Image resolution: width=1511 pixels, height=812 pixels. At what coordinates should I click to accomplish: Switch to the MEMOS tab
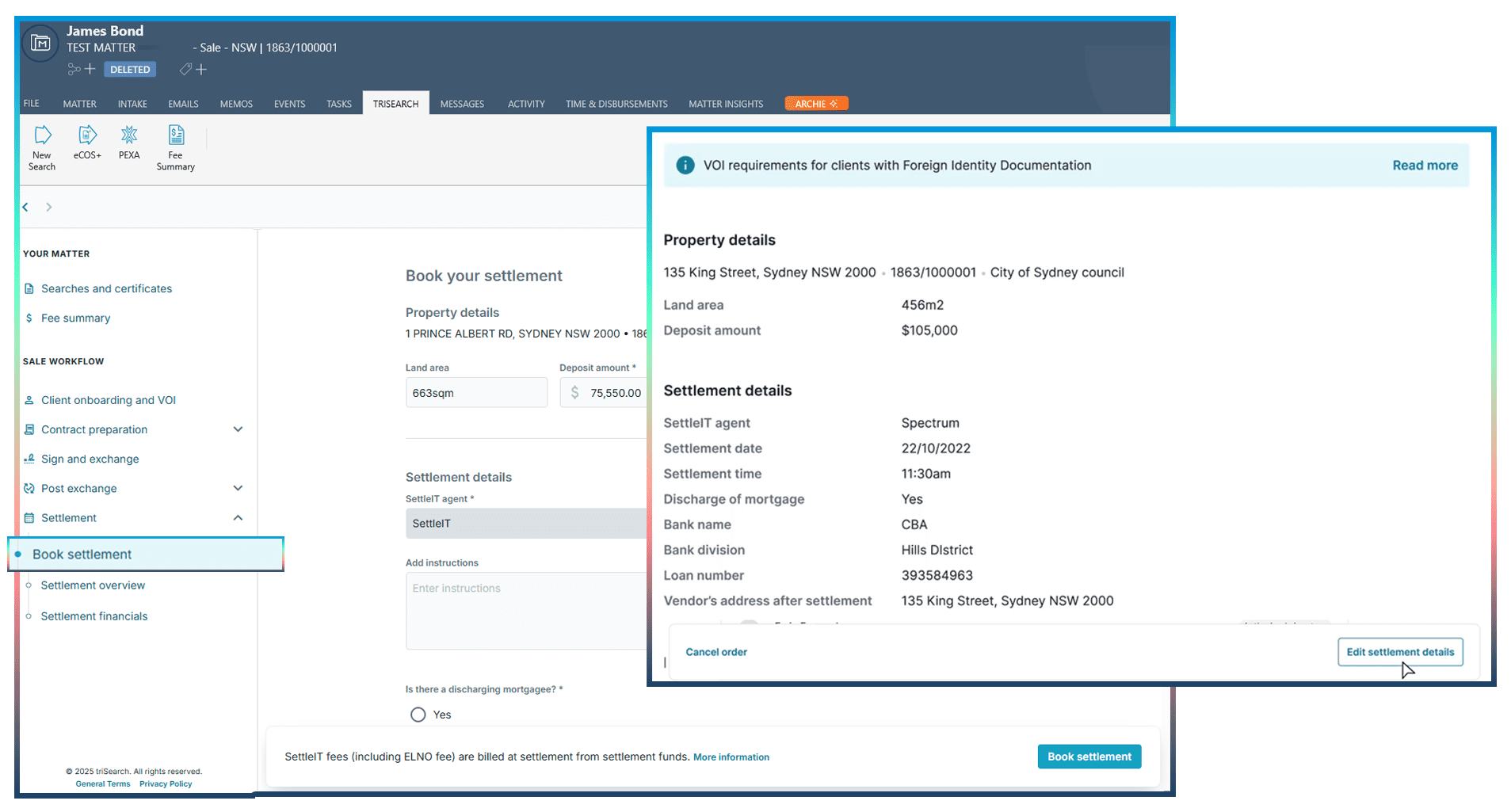[x=236, y=104]
